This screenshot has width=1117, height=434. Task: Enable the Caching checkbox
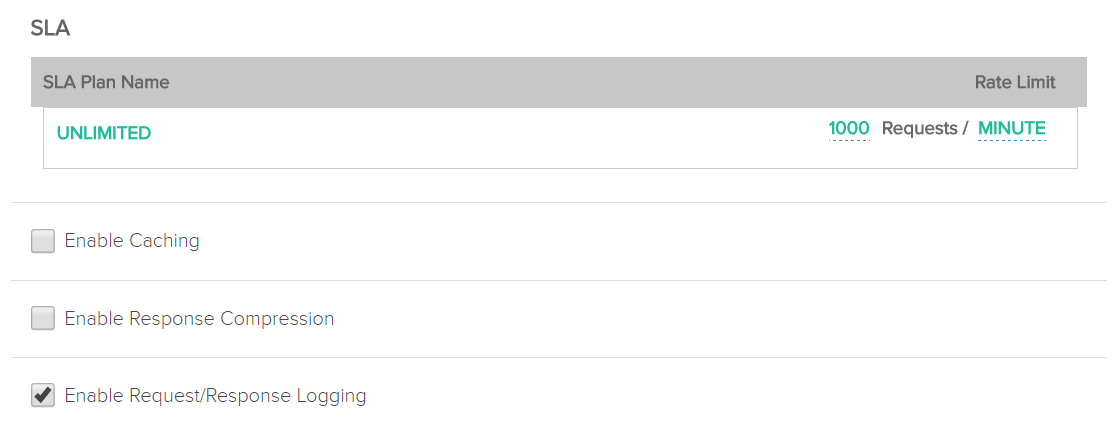point(43,241)
